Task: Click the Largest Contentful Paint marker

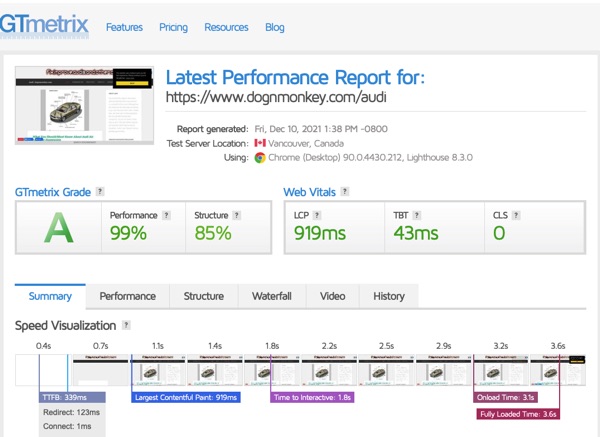Action: click(x=185, y=397)
